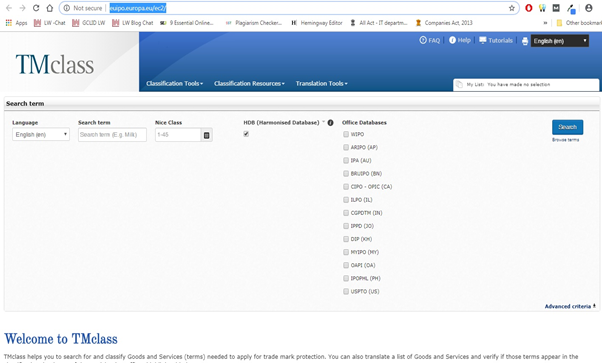Click the Not secure site info icon

click(x=66, y=8)
